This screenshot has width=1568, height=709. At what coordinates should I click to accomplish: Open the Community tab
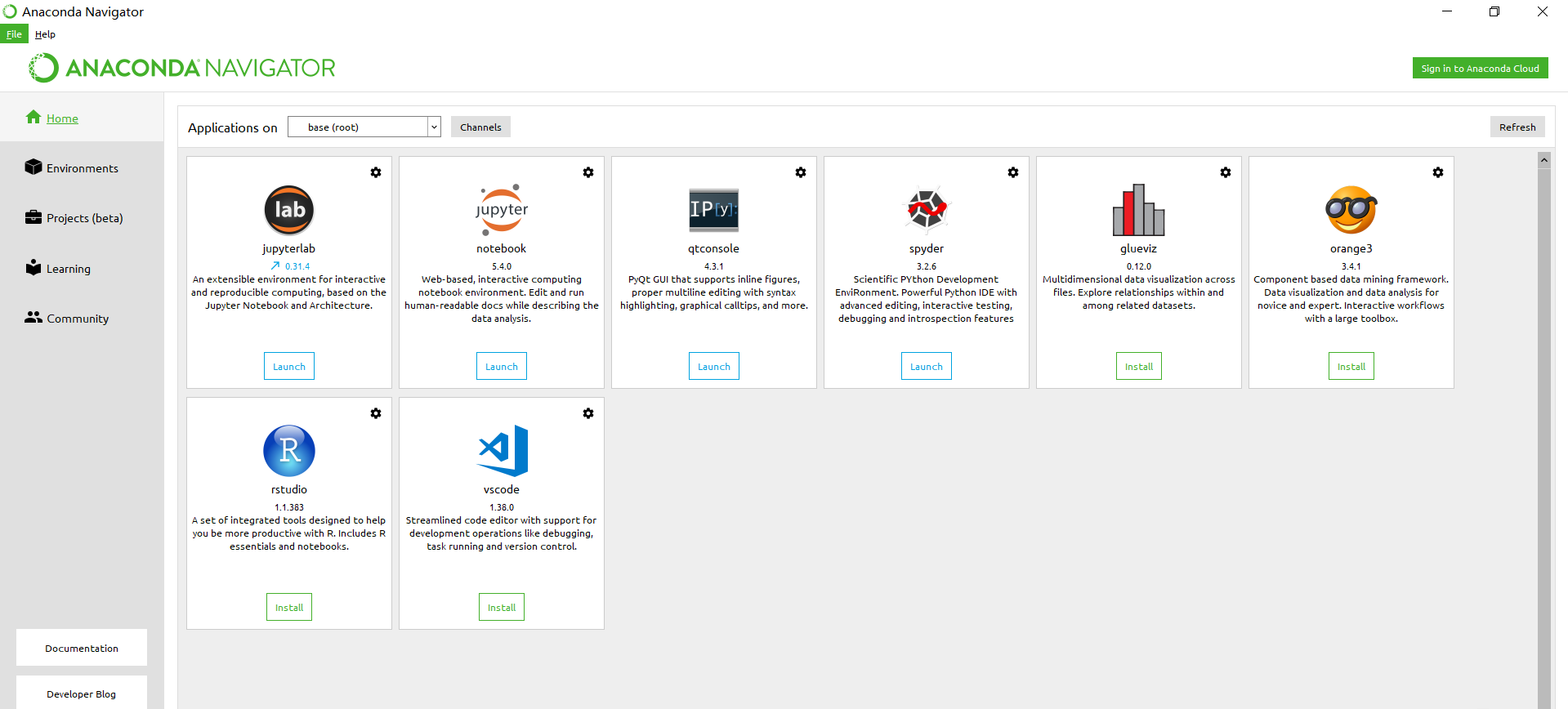[82, 319]
